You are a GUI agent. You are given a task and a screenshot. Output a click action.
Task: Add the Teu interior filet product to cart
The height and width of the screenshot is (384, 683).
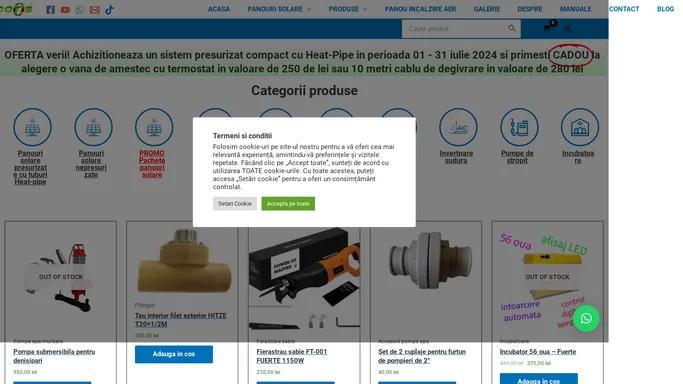[x=174, y=354]
